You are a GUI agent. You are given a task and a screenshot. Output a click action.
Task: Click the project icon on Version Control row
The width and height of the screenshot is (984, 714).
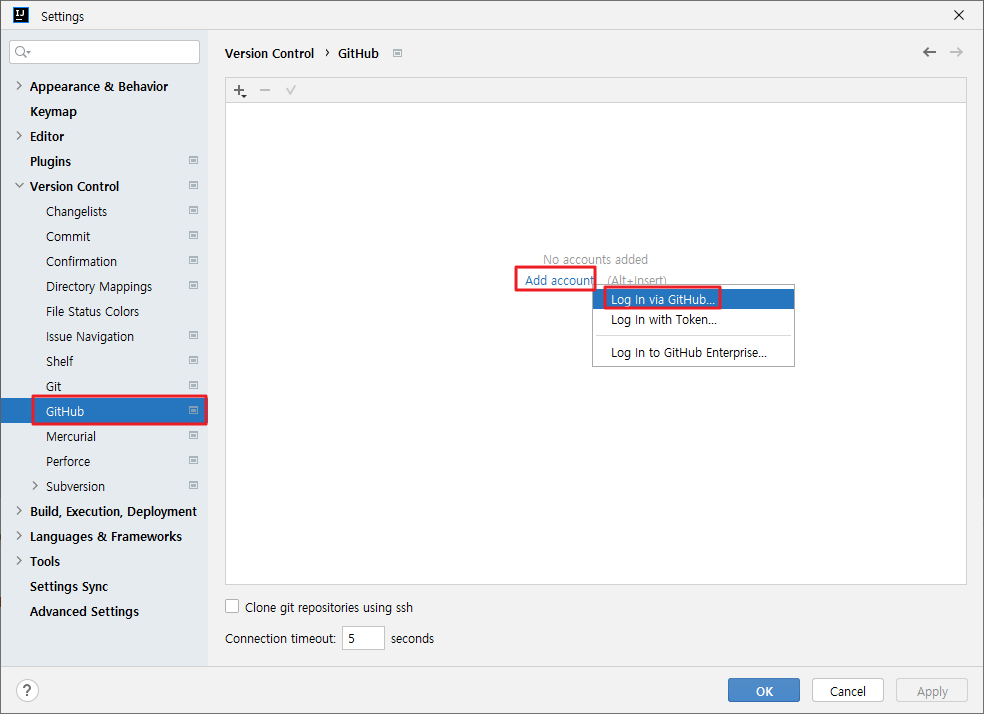click(x=193, y=186)
